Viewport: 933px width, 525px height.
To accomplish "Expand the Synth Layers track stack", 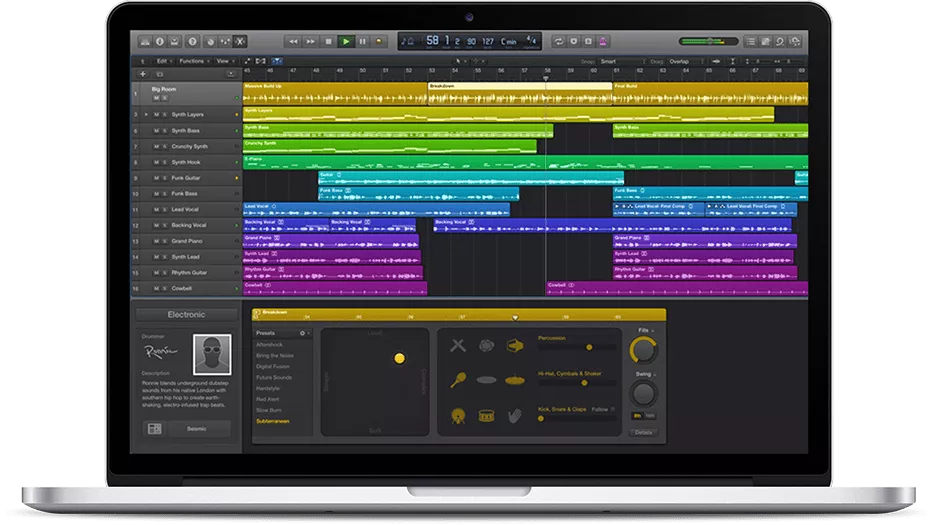I will [x=146, y=114].
